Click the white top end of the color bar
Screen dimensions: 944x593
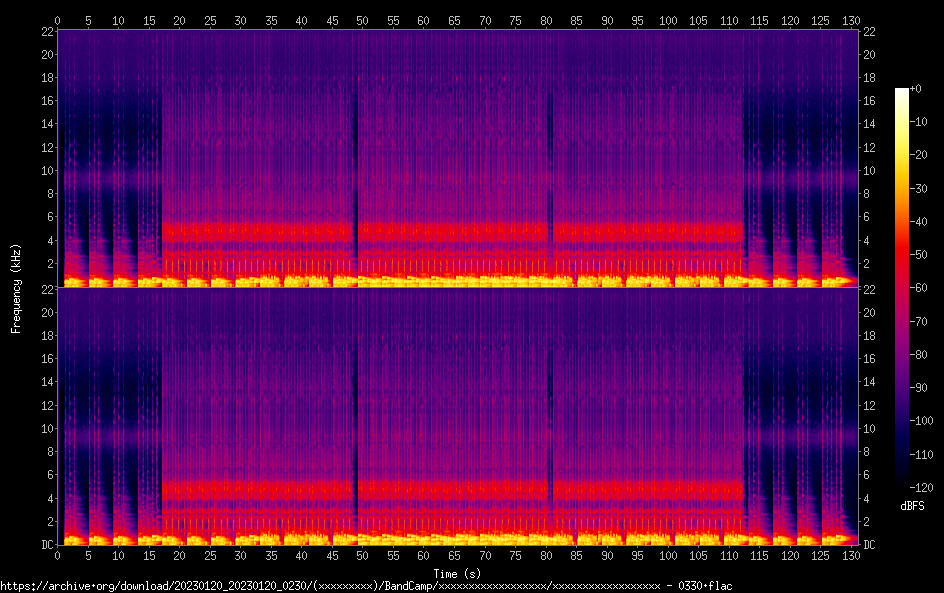[x=902, y=92]
